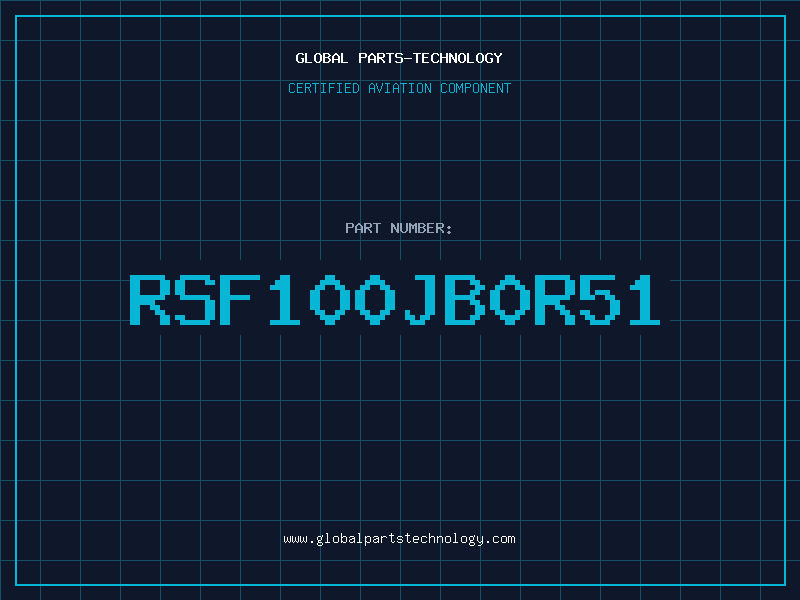Select the CERTIFIED AVIATION COMPONENT subtitle
This screenshot has height=600, width=800.
click(399, 88)
